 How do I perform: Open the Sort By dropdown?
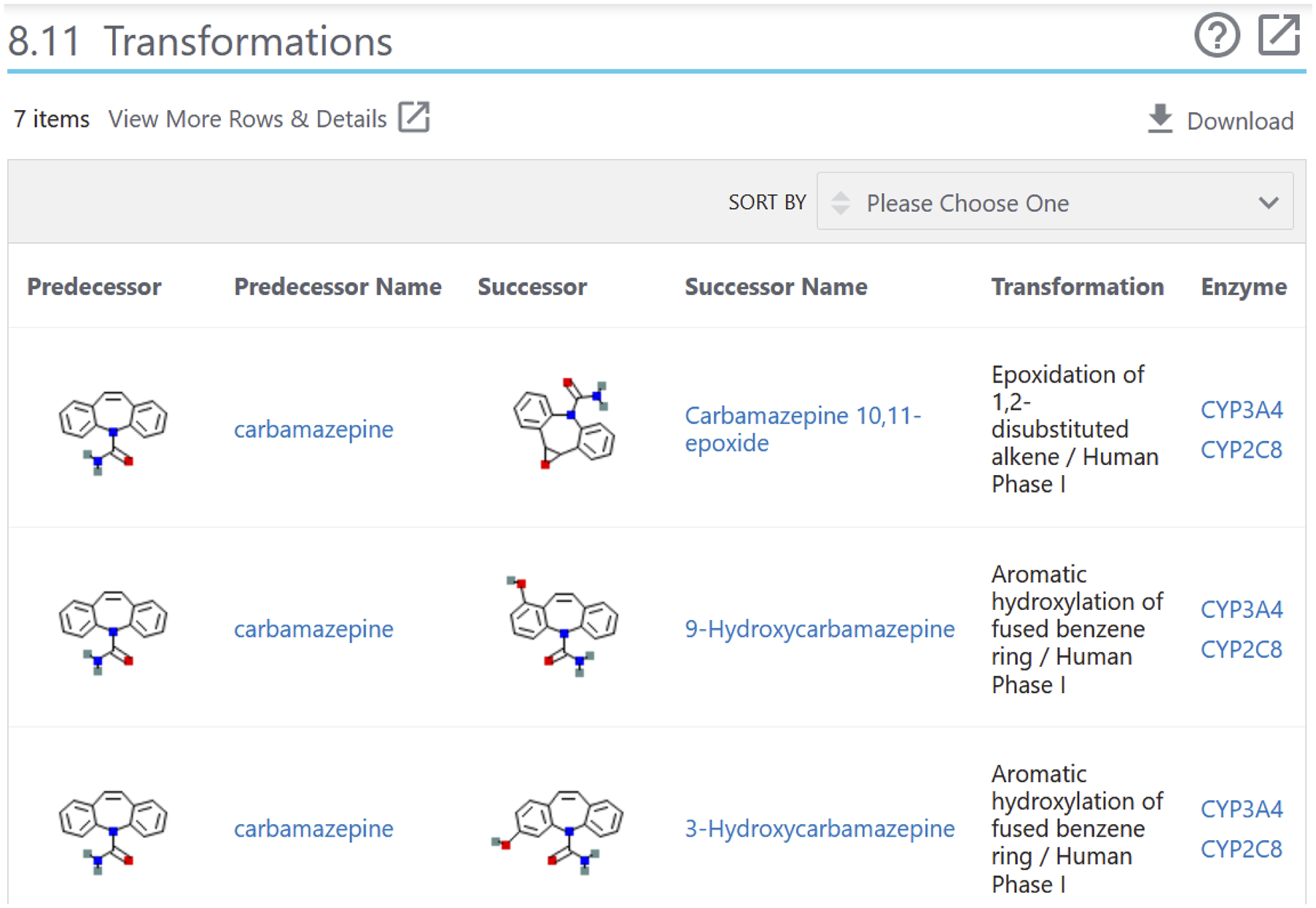click(x=1054, y=202)
